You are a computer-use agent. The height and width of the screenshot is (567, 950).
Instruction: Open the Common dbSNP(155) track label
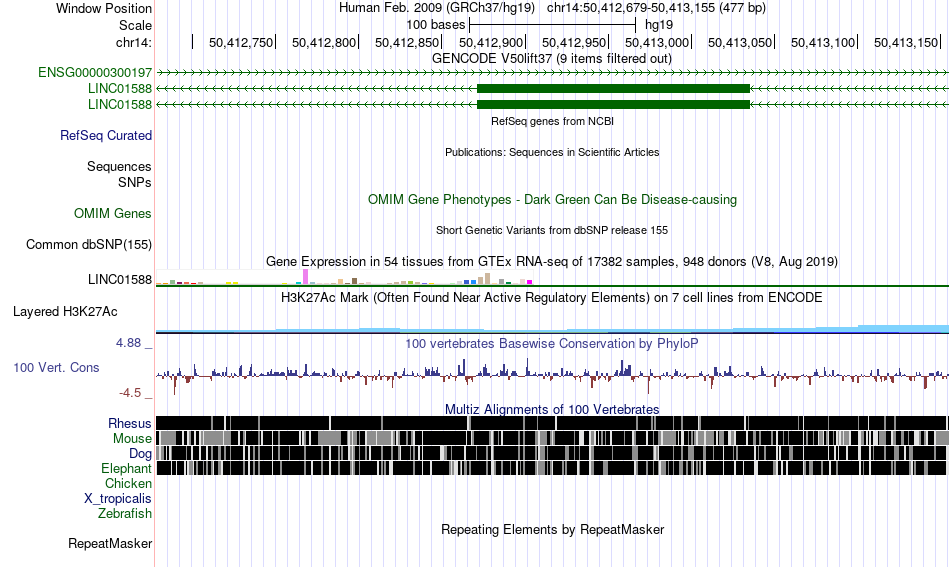pos(89,245)
